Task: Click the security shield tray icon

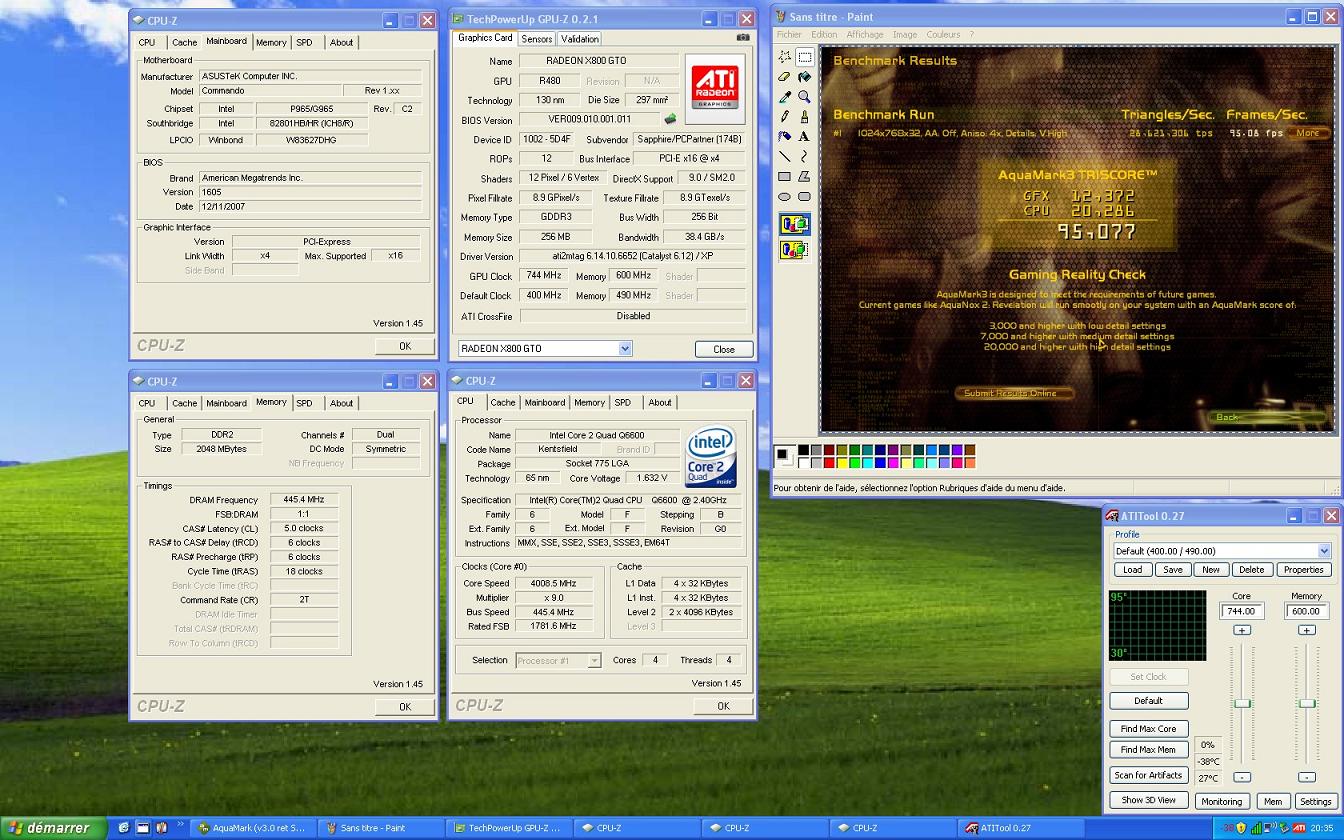Action: coord(1241,828)
